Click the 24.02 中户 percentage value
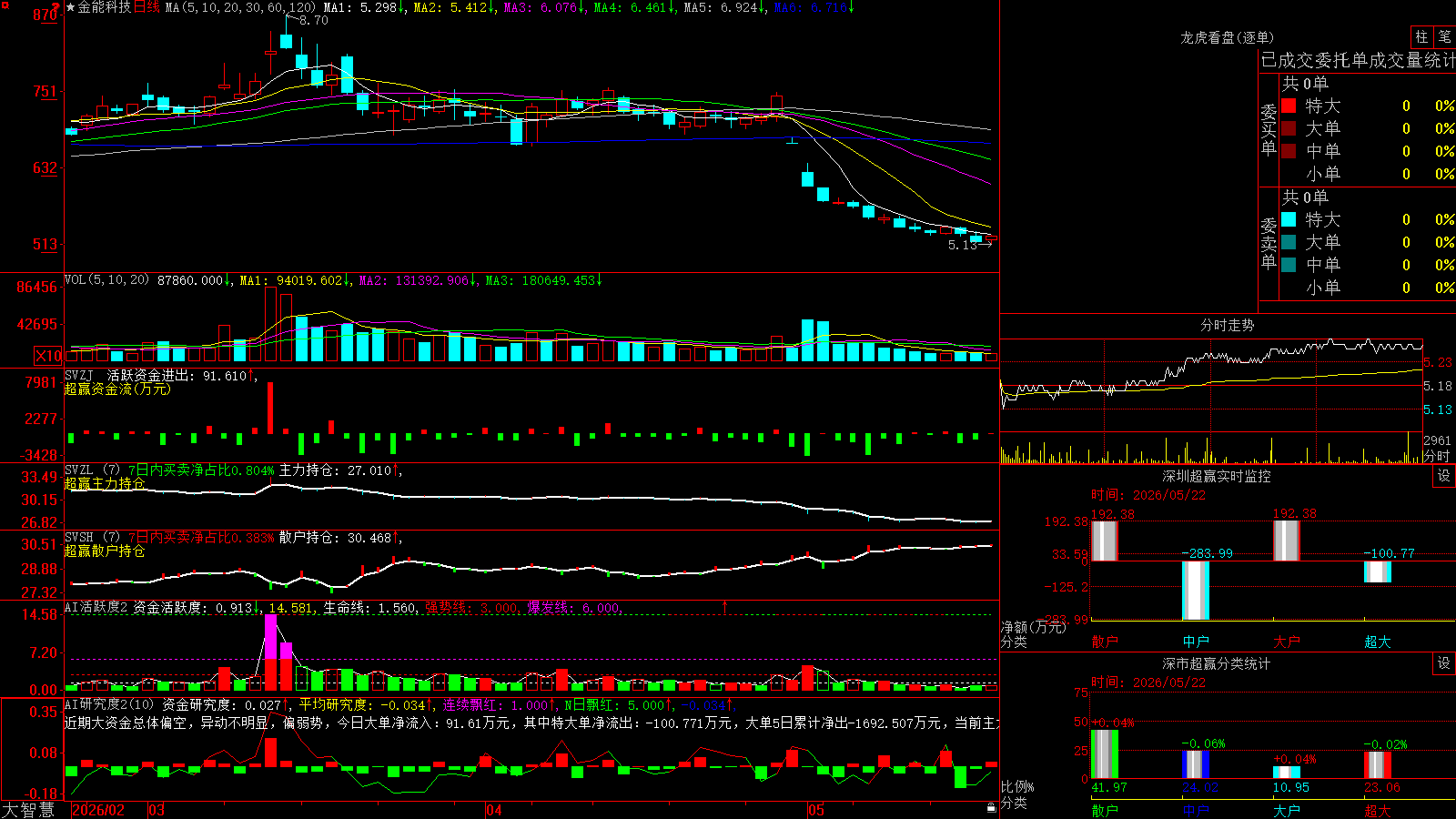 [1200, 787]
